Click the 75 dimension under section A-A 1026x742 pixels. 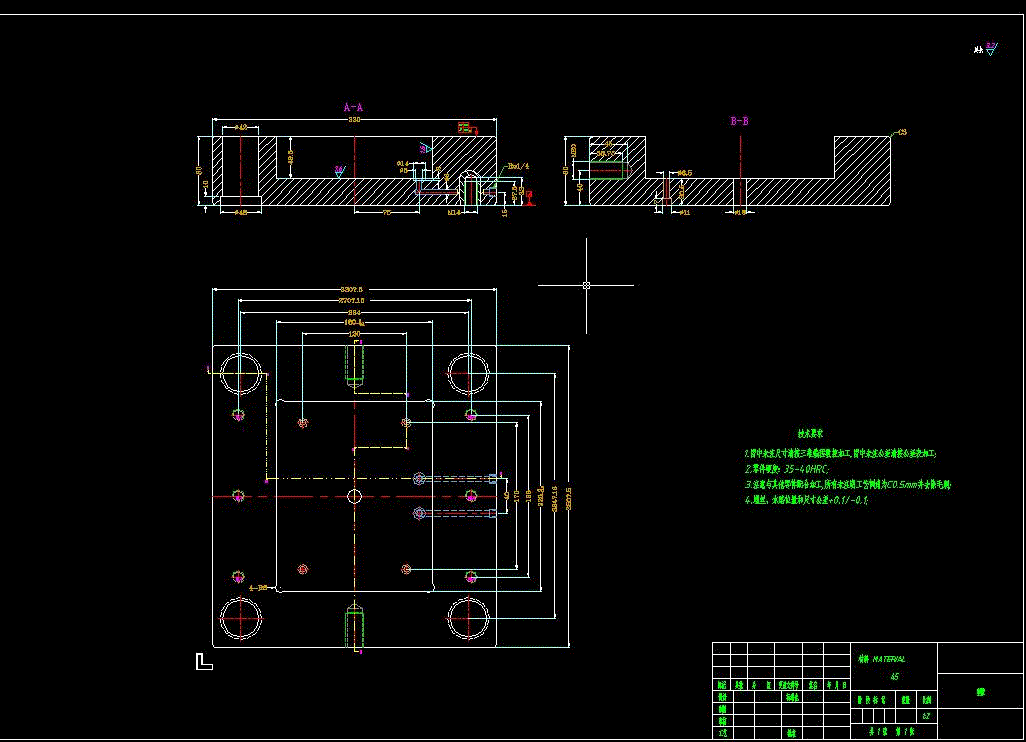point(387,212)
